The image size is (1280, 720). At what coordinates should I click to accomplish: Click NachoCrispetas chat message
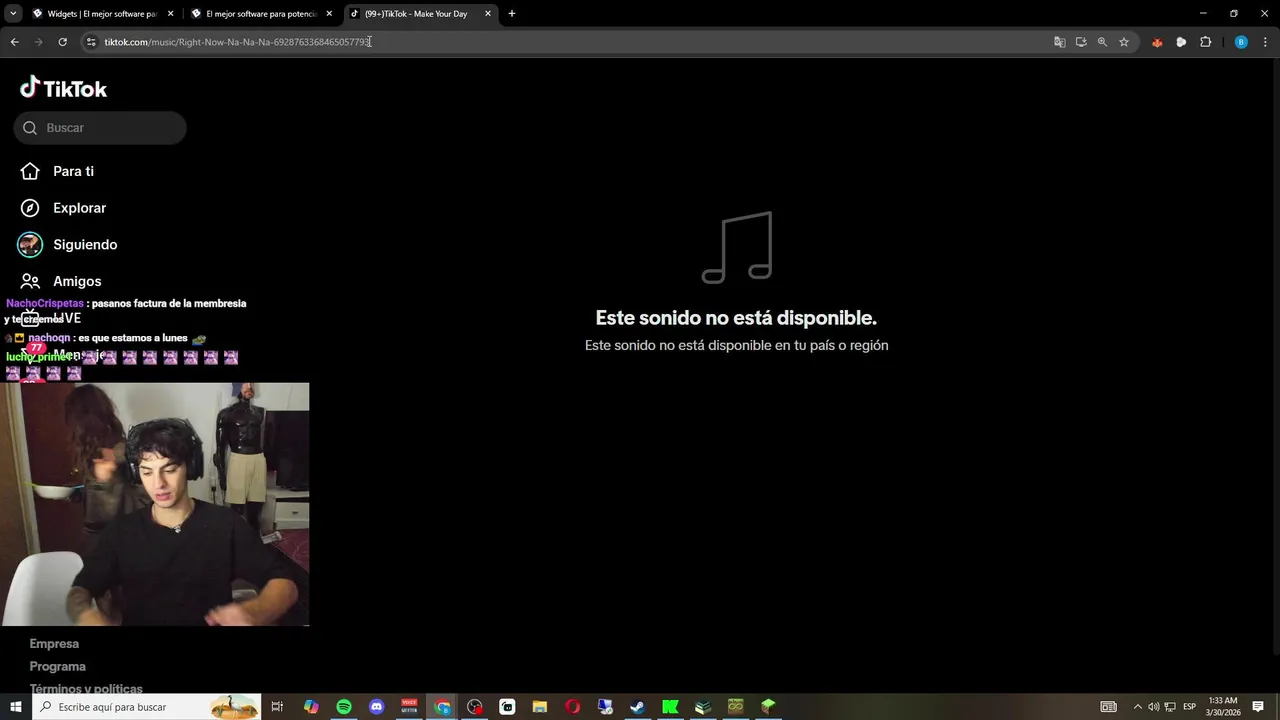coord(126,310)
